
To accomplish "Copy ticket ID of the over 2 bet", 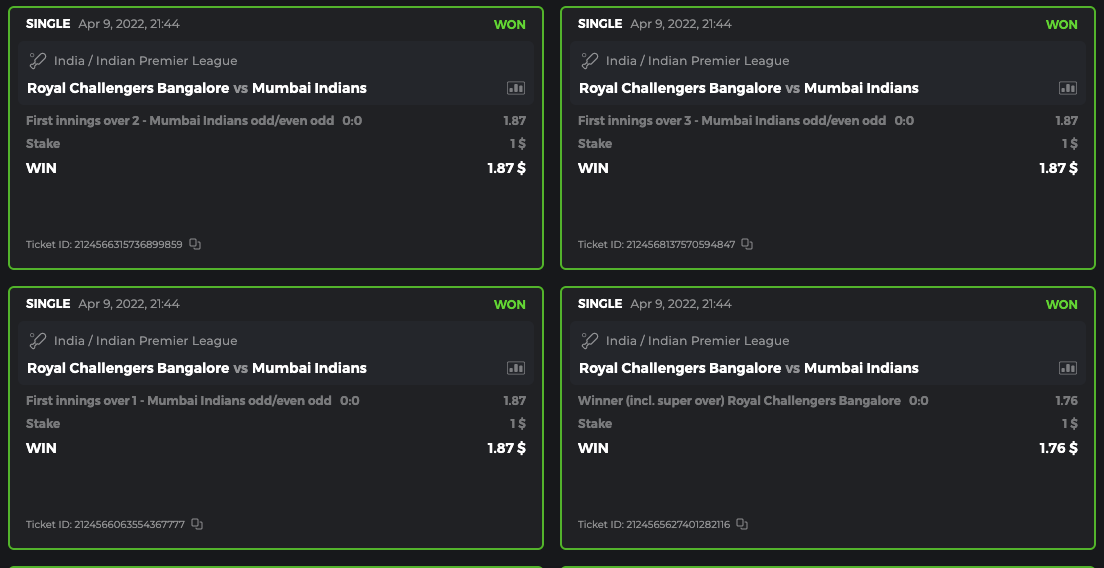I will [x=195, y=244].
